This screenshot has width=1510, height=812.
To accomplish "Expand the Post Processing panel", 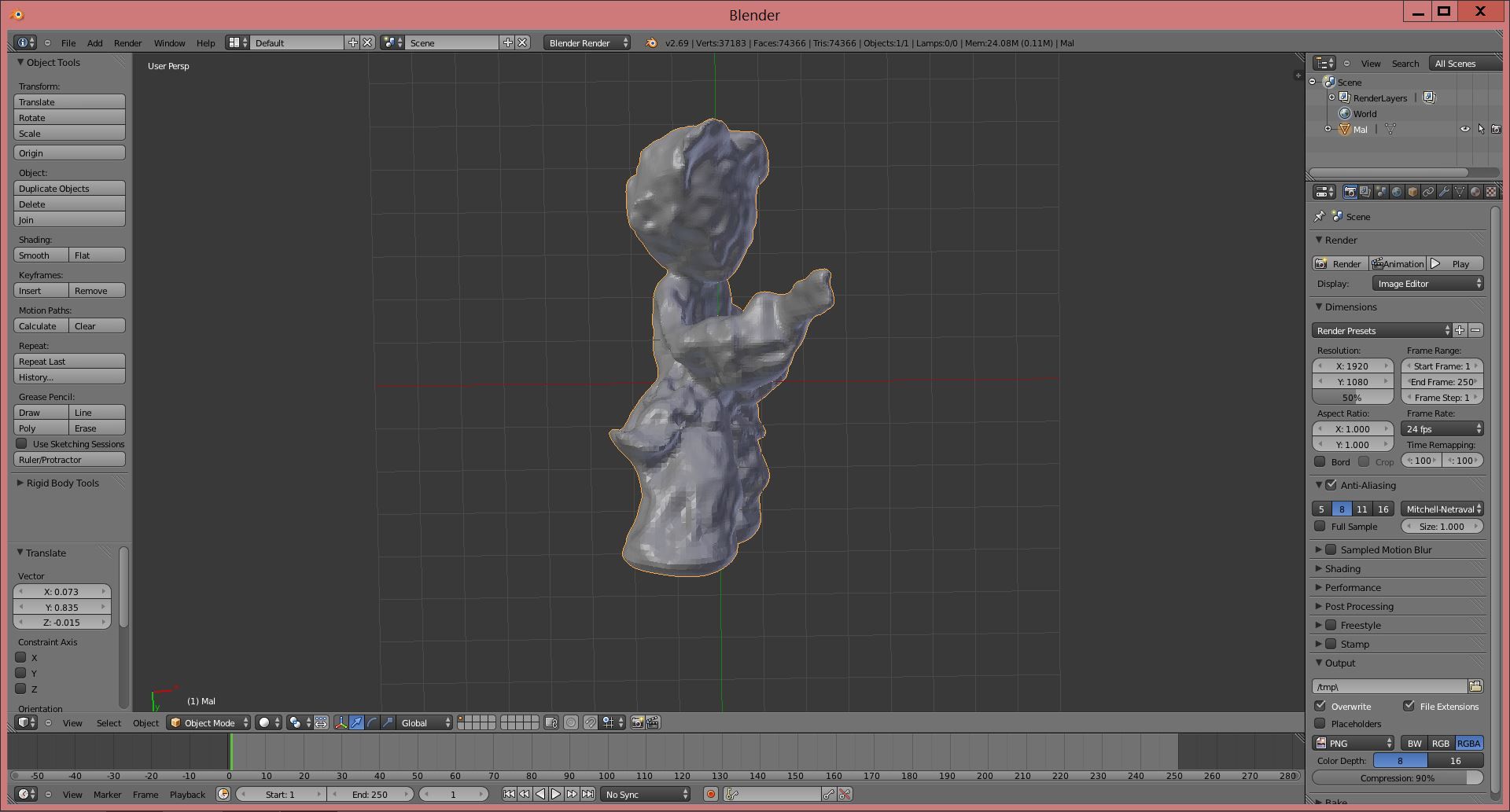I will 1359,606.
